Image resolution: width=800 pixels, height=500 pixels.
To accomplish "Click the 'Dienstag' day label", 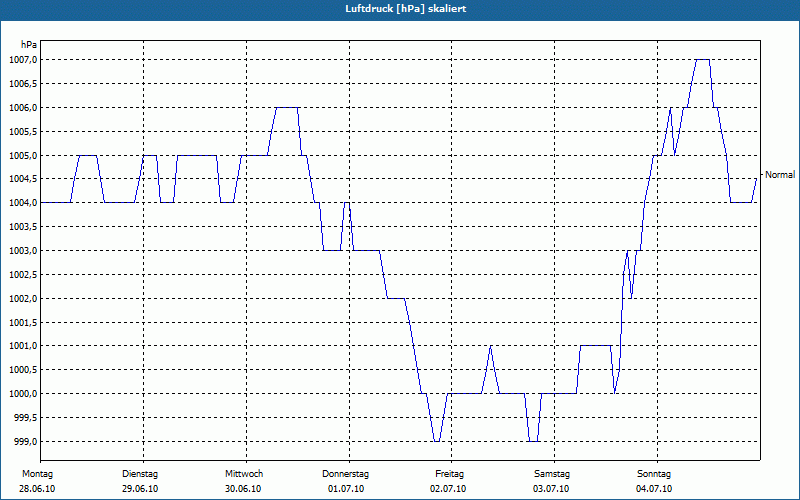I will click(140, 474).
